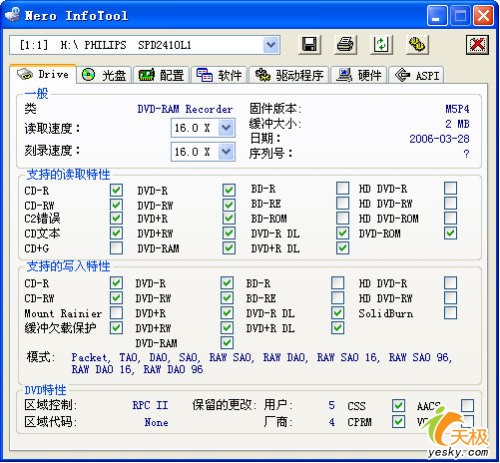The height and width of the screenshot is (463, 500).
Task: Minimize the Nero InfoTool window
Action: [x=437, y=15]
